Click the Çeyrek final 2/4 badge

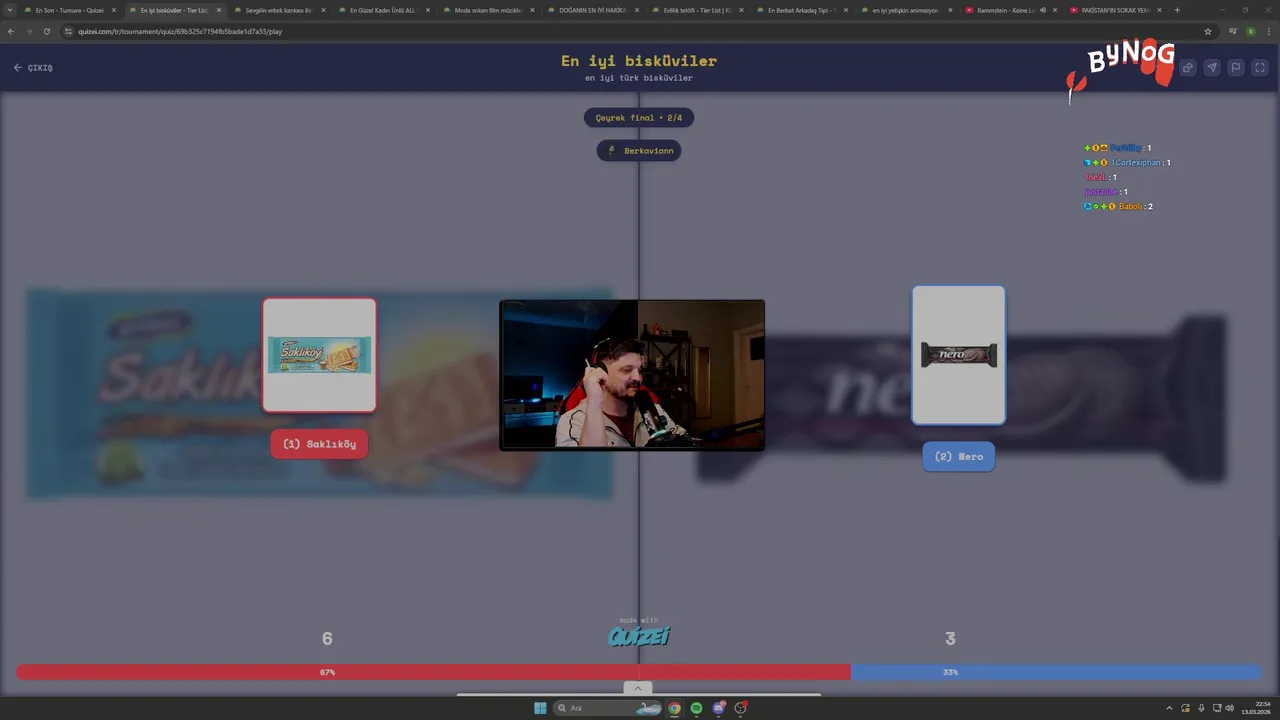(x=639, y=118)
